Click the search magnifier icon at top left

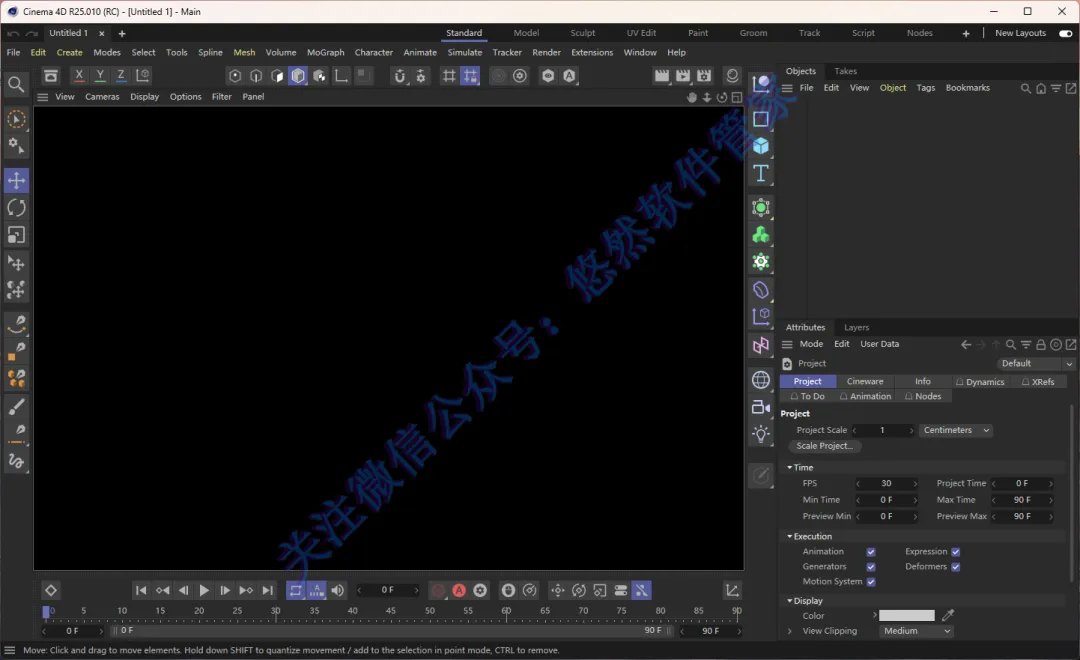pos(15,85)
